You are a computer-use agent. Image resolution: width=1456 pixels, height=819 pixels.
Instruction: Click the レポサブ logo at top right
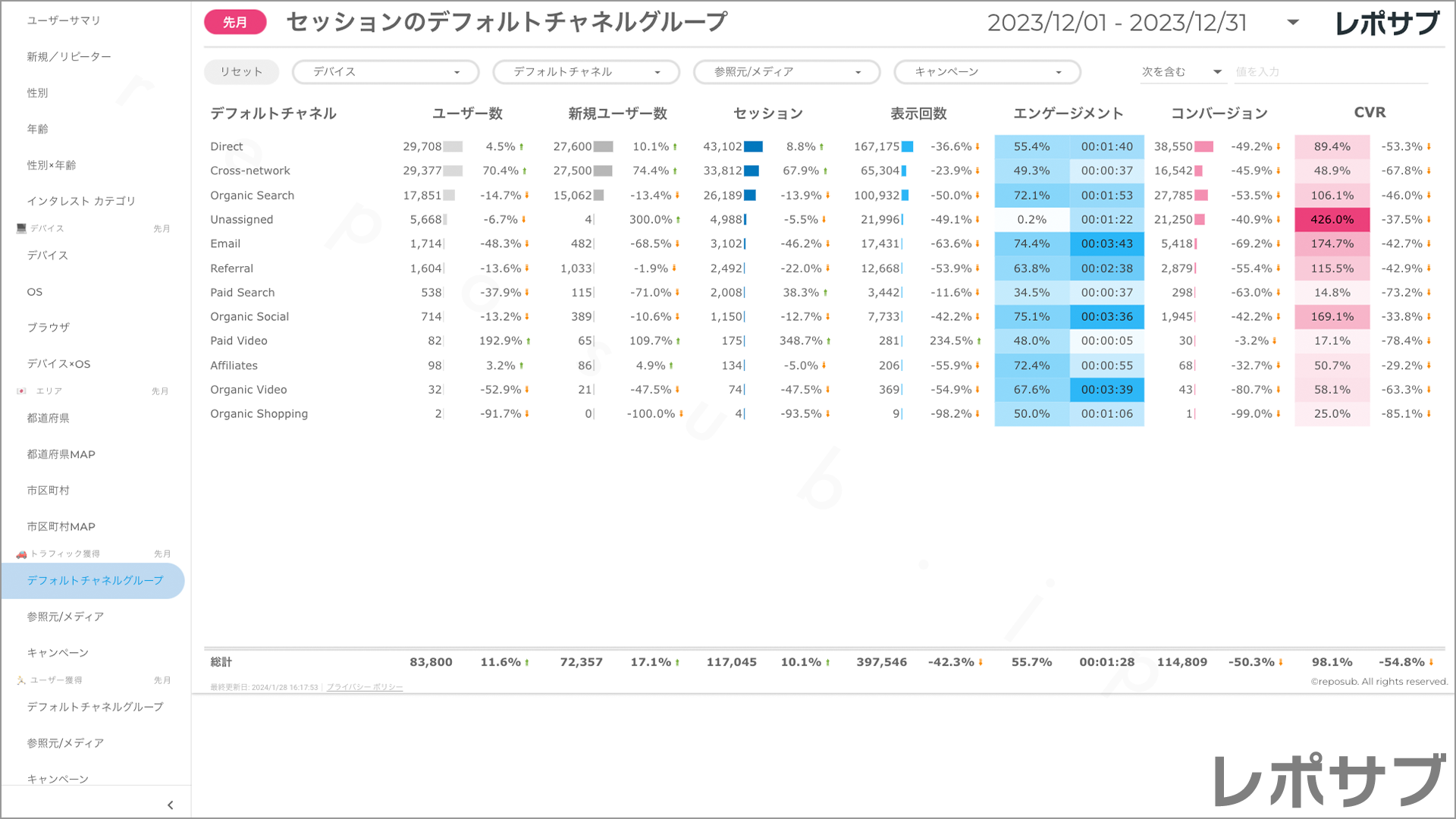pyautogui.click(x=1387, y=23)
